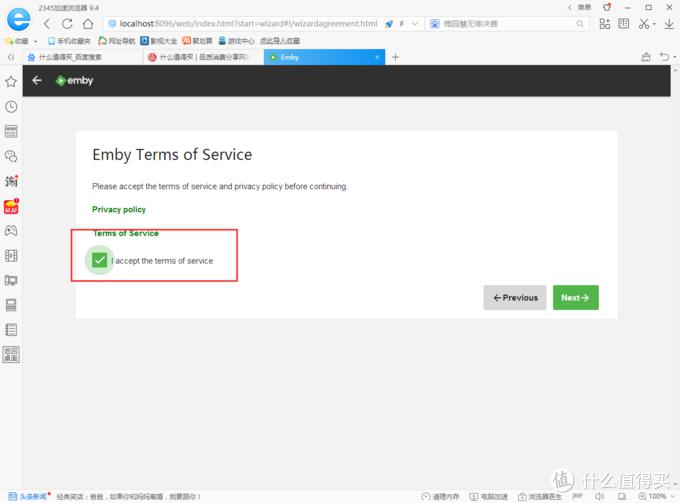
Task: Expand the undo-close dropdown arrow in tab bar
Action: tap(674, 57)
